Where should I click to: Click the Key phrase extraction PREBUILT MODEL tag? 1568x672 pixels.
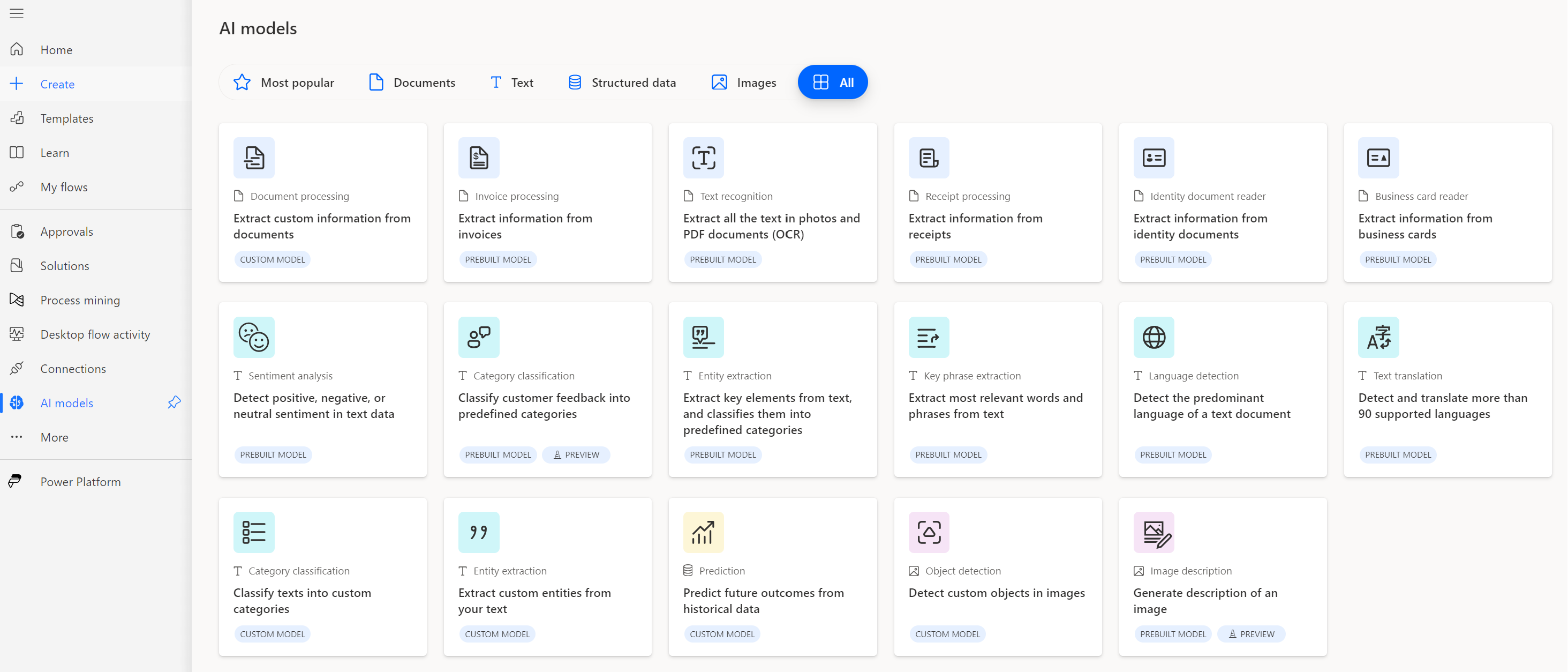(x=948, y=455)
